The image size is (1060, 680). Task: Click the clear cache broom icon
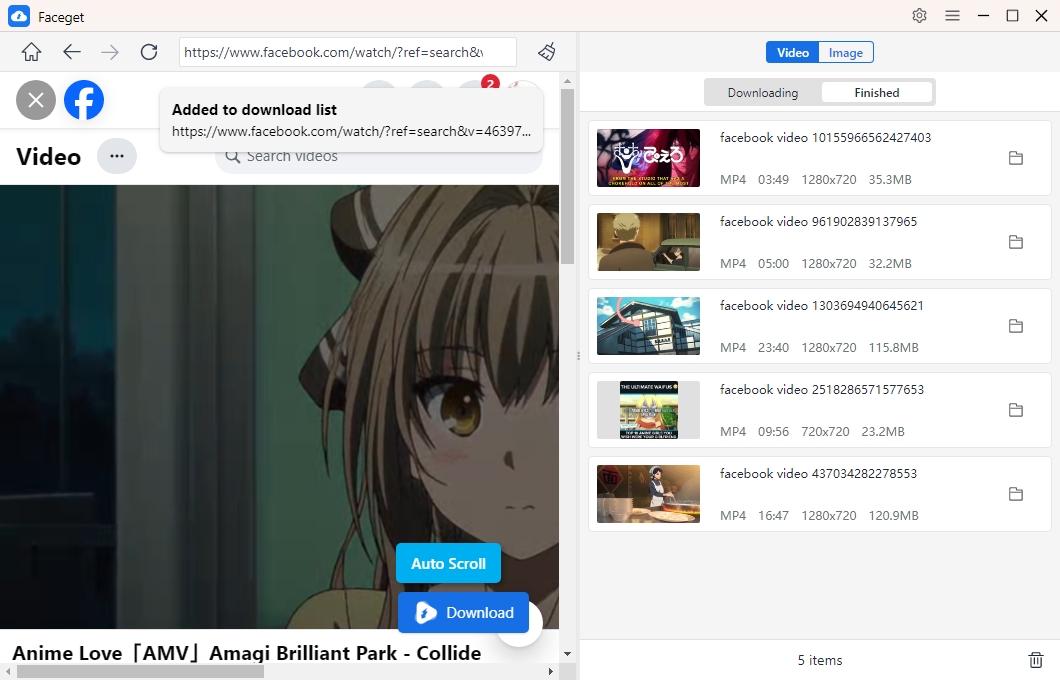point(547,52)
